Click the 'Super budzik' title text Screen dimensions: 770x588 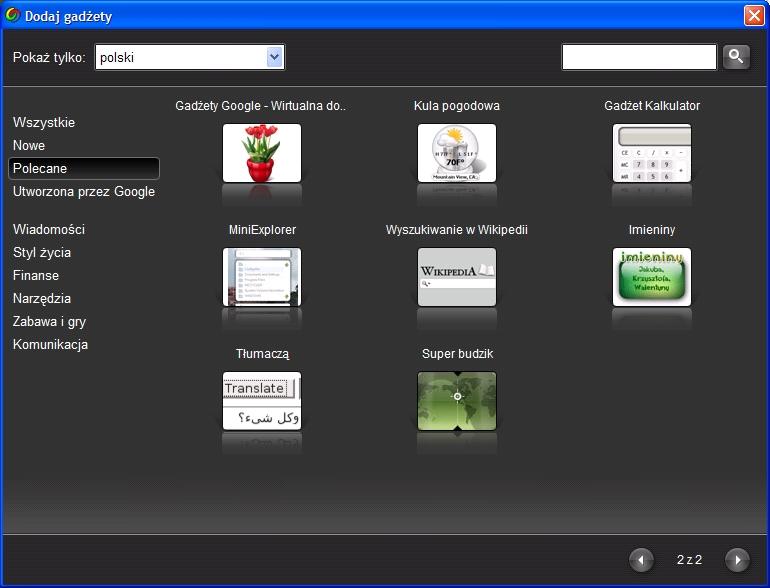(x=457, y=354)
